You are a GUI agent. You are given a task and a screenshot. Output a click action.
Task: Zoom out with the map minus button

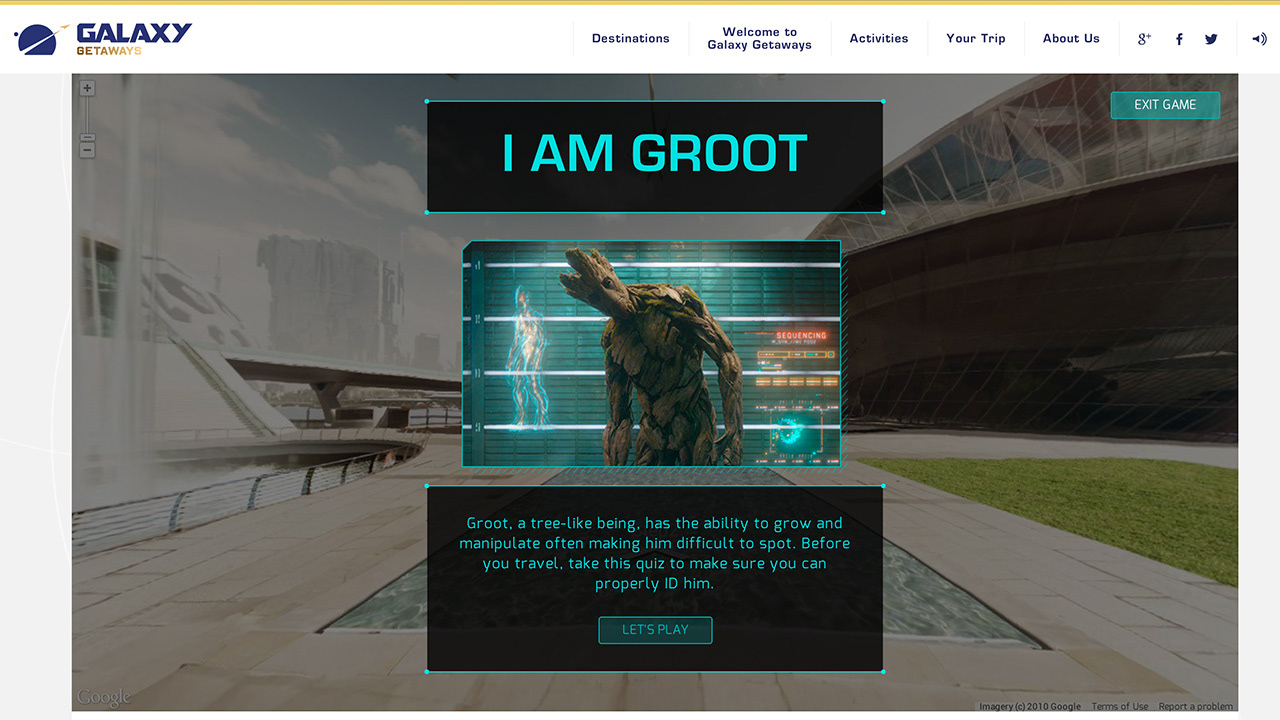point(87,150)
